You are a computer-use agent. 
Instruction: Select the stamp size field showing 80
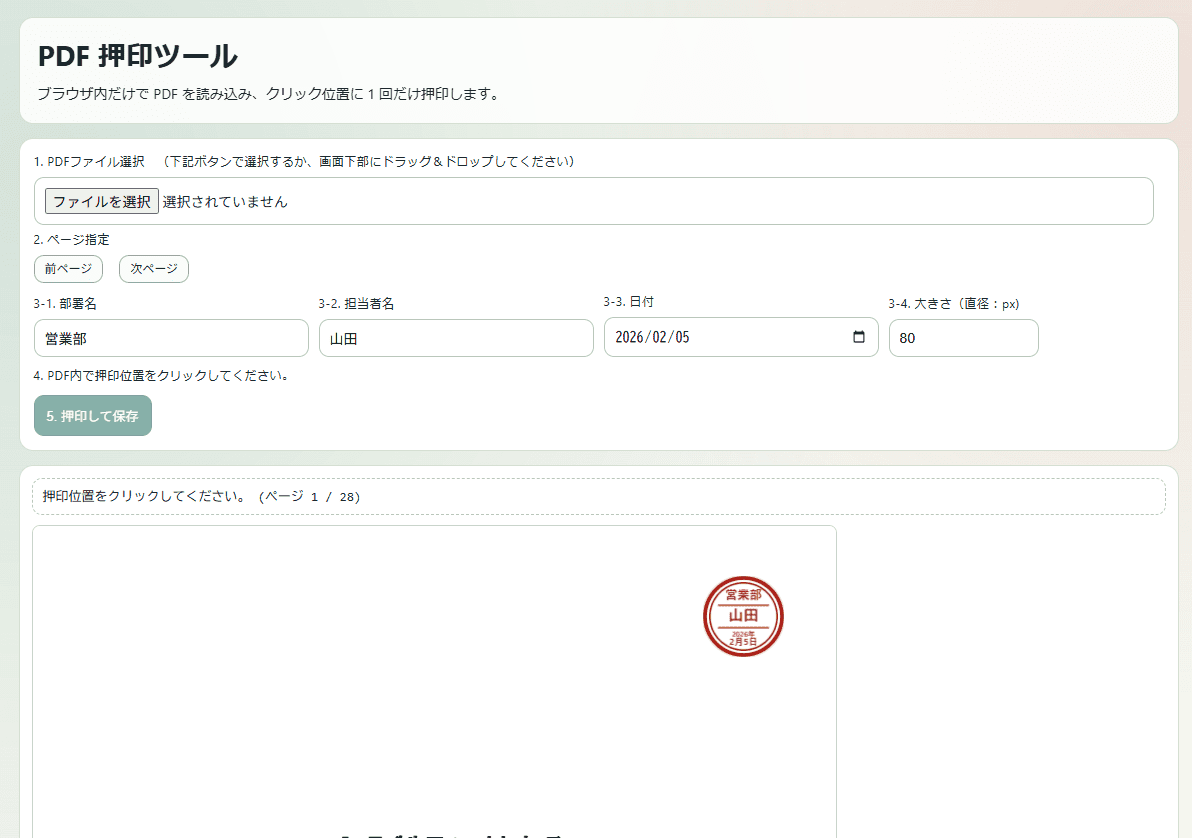tap(963, 338)
